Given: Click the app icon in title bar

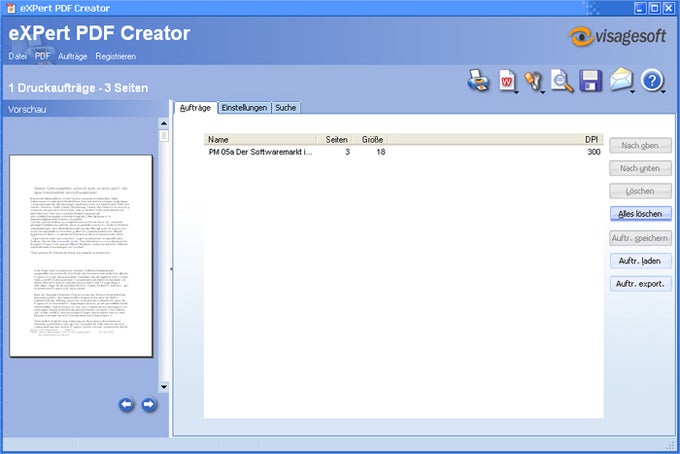Looking at the screenshot, I should point(11,8).
